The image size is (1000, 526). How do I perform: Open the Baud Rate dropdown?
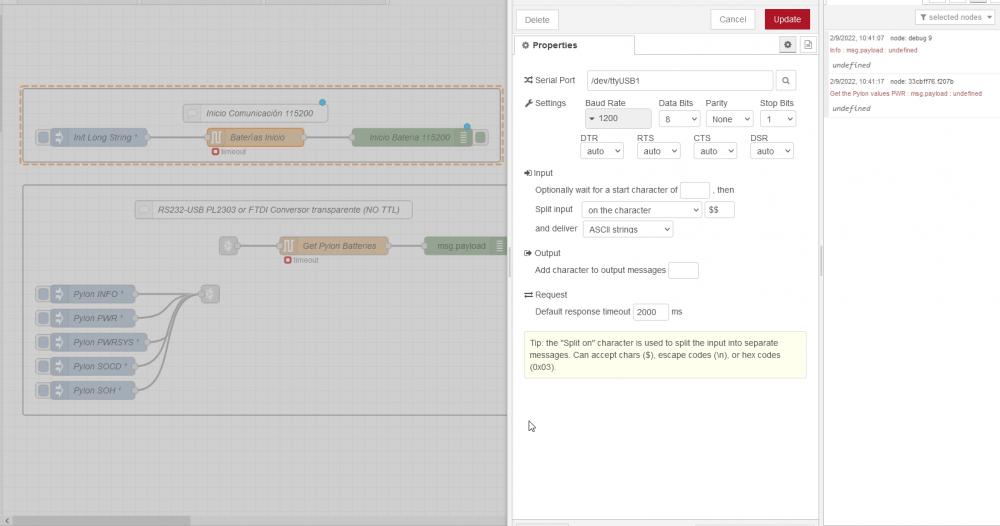(618, 119)
